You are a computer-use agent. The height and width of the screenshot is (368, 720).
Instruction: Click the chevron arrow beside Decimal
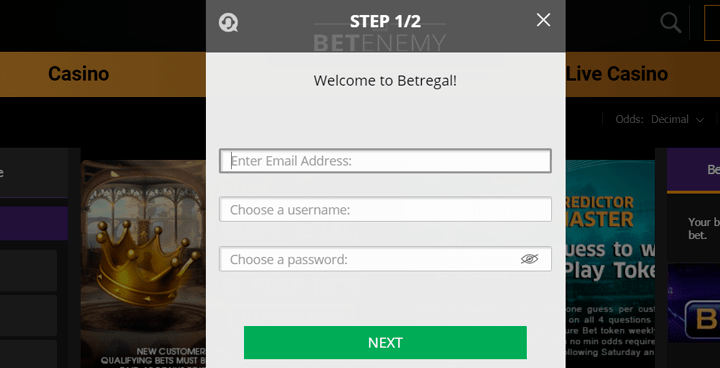point(700,120)
